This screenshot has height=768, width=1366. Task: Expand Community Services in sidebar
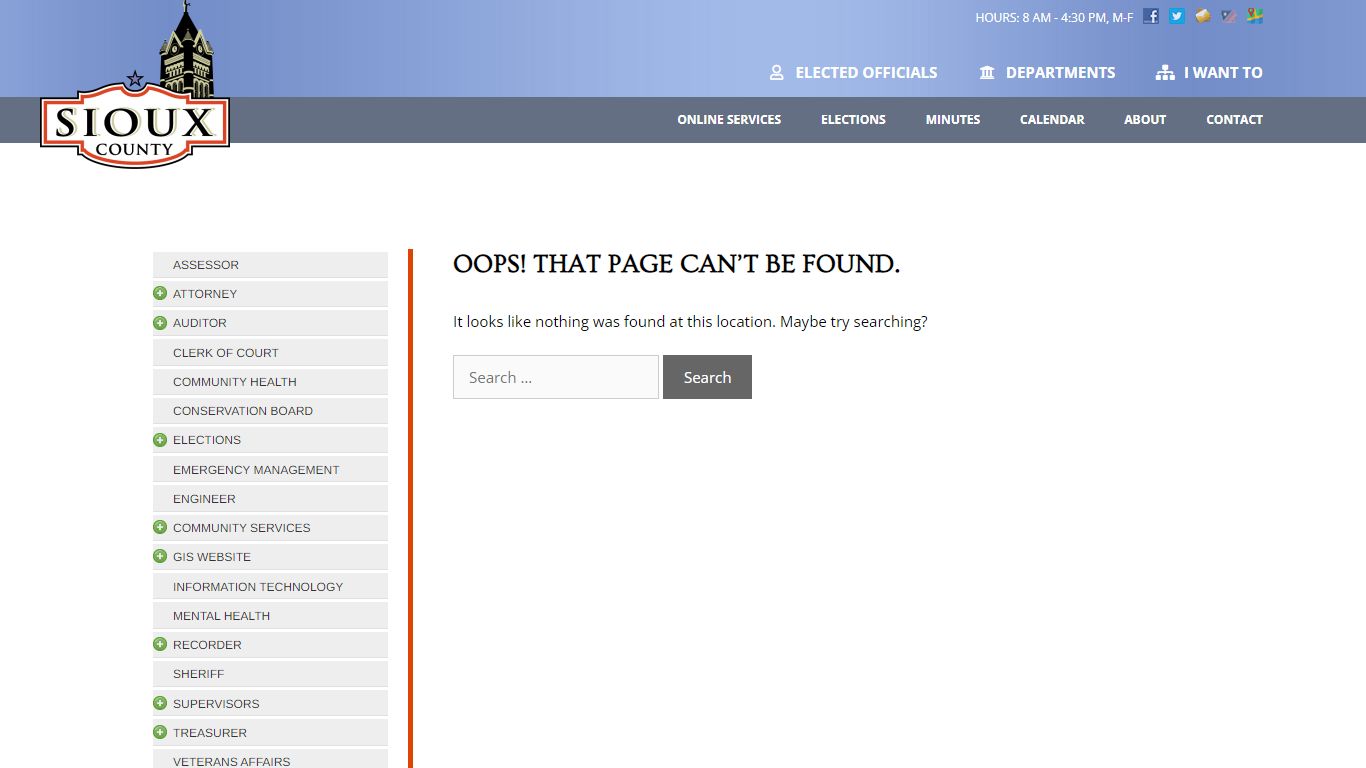pyautogui.click(x=160, y=528)
